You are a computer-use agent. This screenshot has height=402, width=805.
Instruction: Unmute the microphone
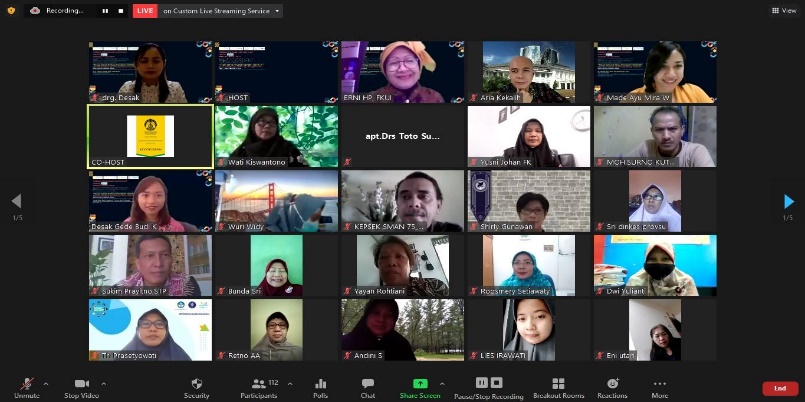pos(26,385)
